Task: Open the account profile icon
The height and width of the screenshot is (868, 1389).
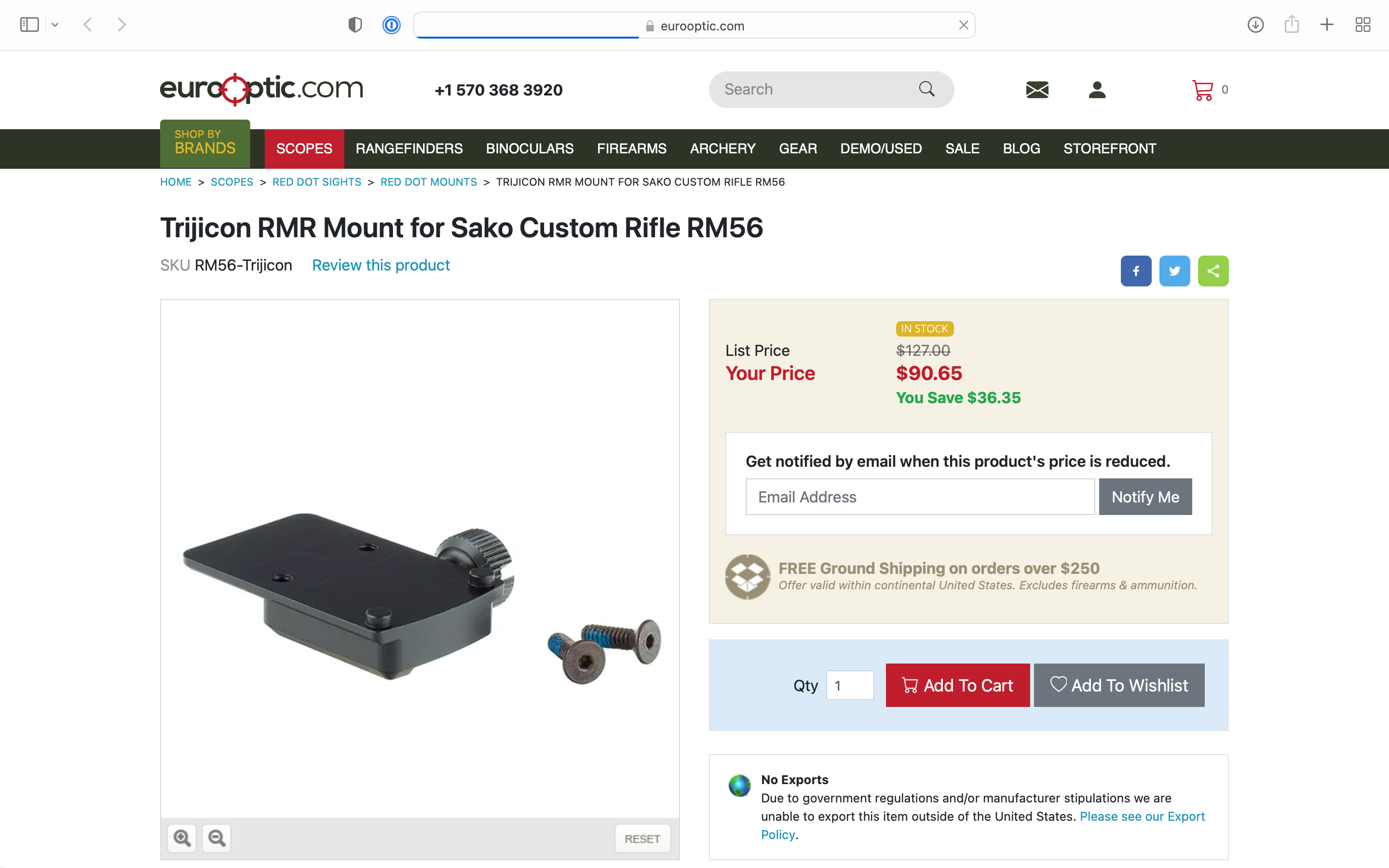Action: (x=1097, y=90)
